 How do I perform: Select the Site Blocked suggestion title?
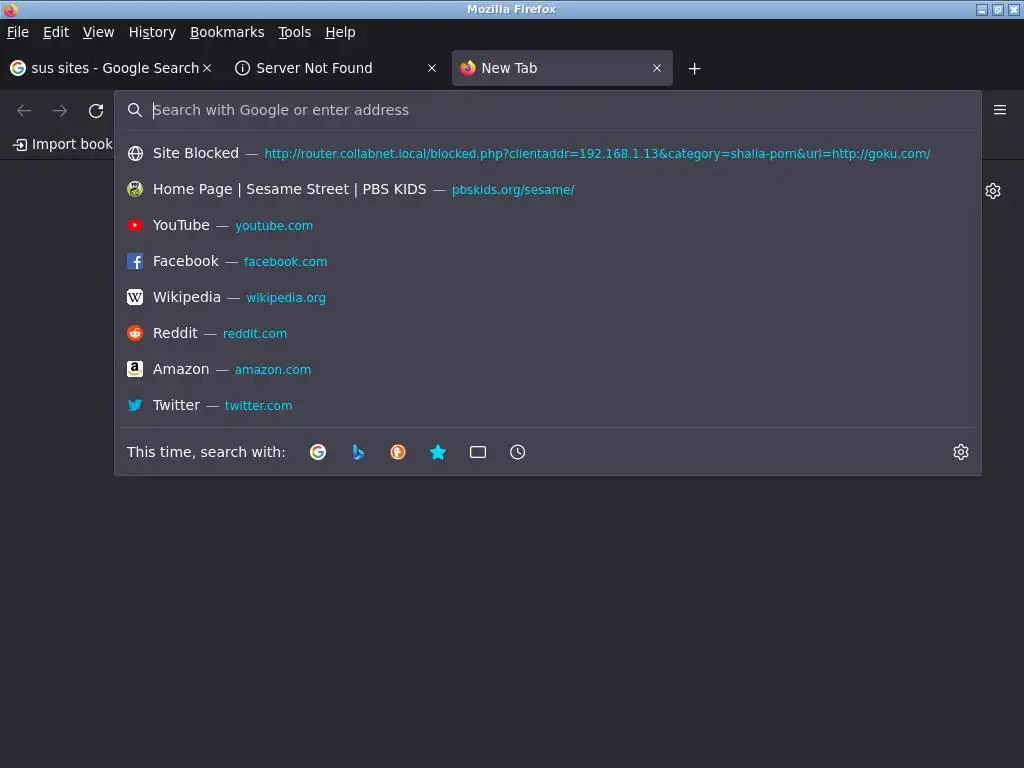coord(195,153)
